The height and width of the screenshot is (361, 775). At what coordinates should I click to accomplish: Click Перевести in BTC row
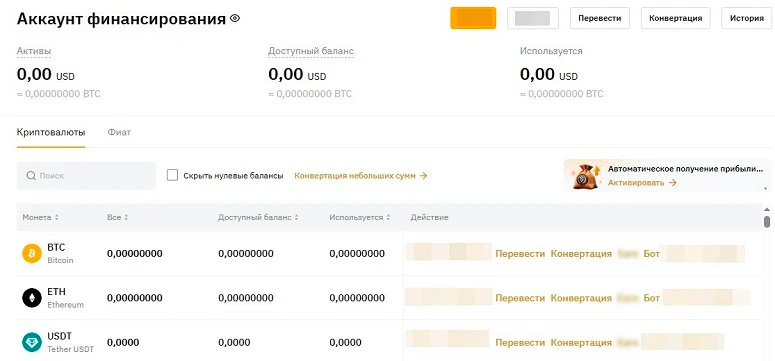520,254
